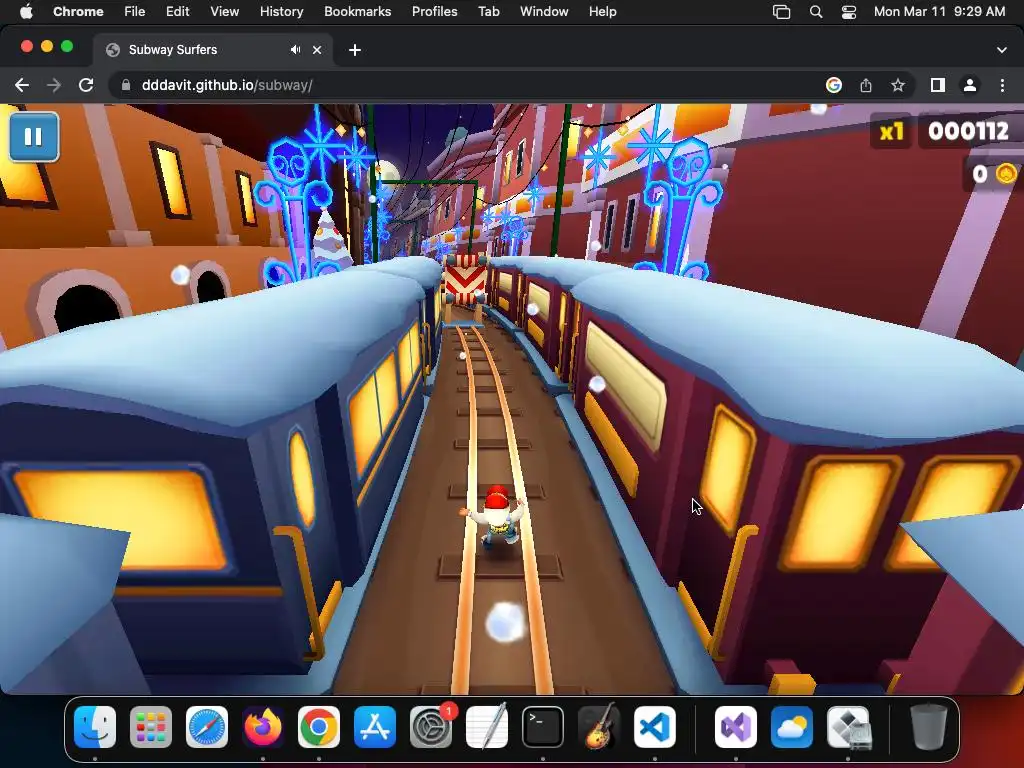
Task: Toggle the Chrome side panel
Action: 938,85
